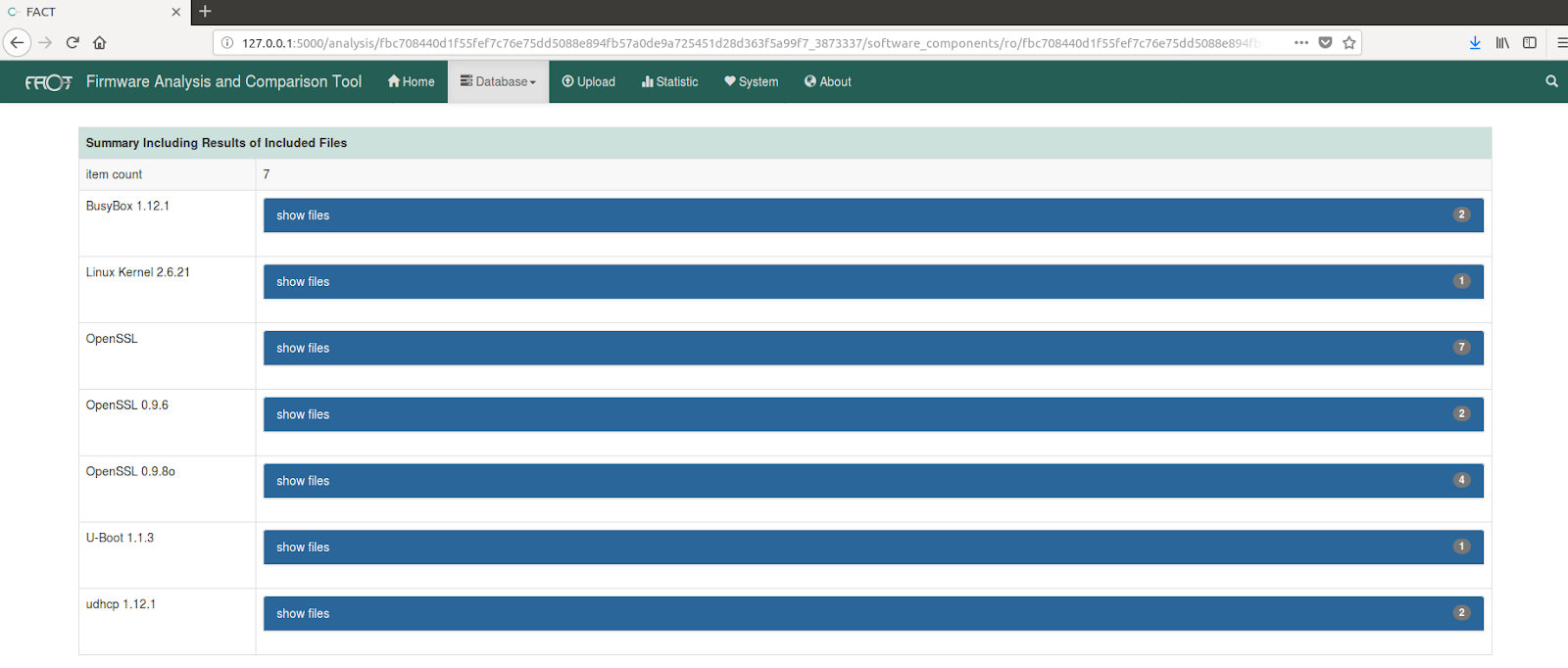This screenshot has height=668, width=1568.
Task: Click the browser forward arrow
Action: (x=45, y=42)
